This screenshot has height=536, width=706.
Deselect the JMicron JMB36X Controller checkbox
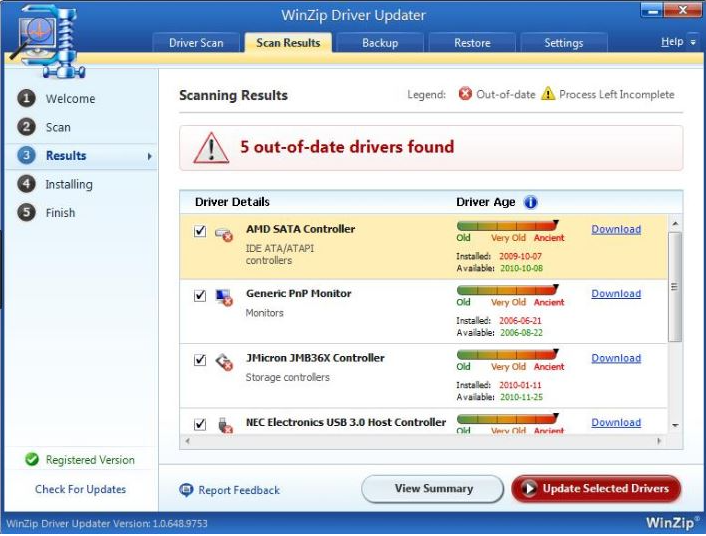click(200, 359)
